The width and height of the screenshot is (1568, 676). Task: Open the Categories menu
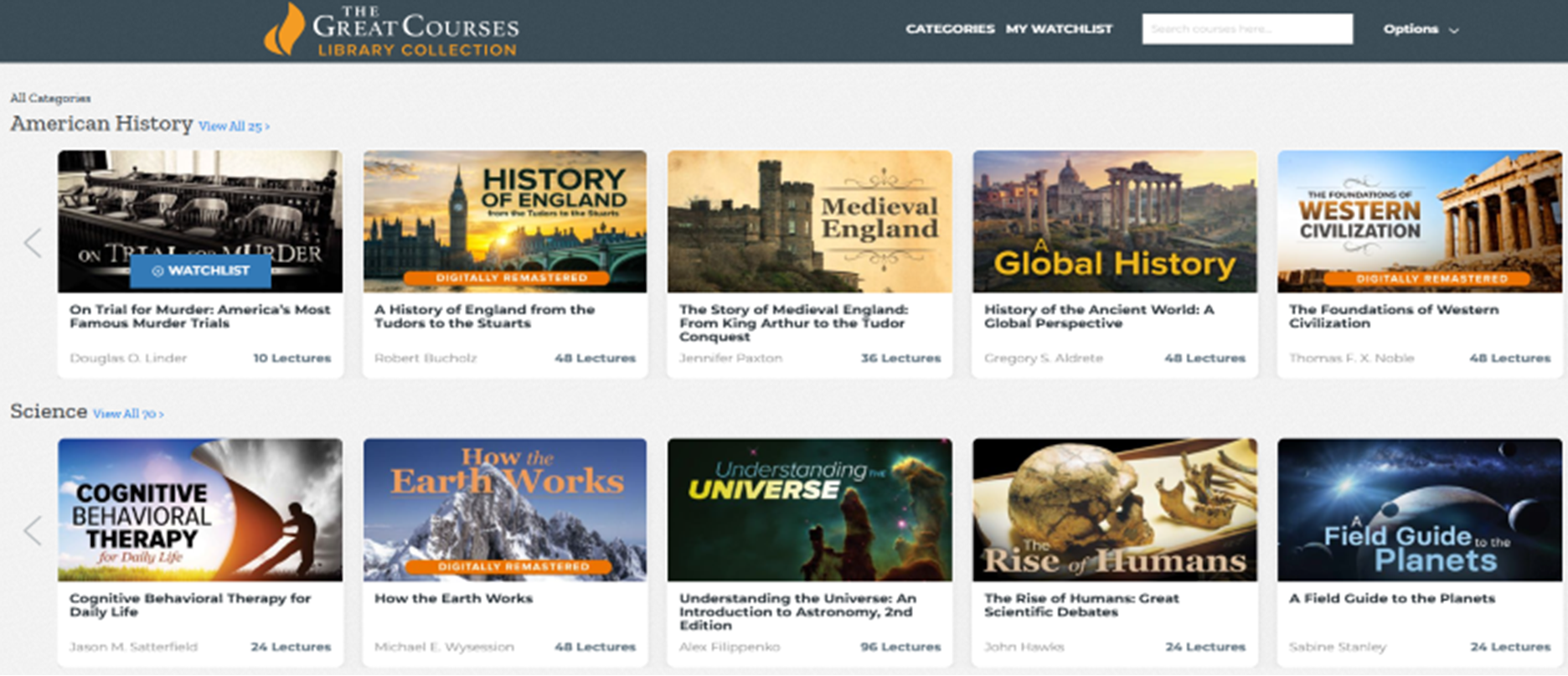[x=949, y=29]
